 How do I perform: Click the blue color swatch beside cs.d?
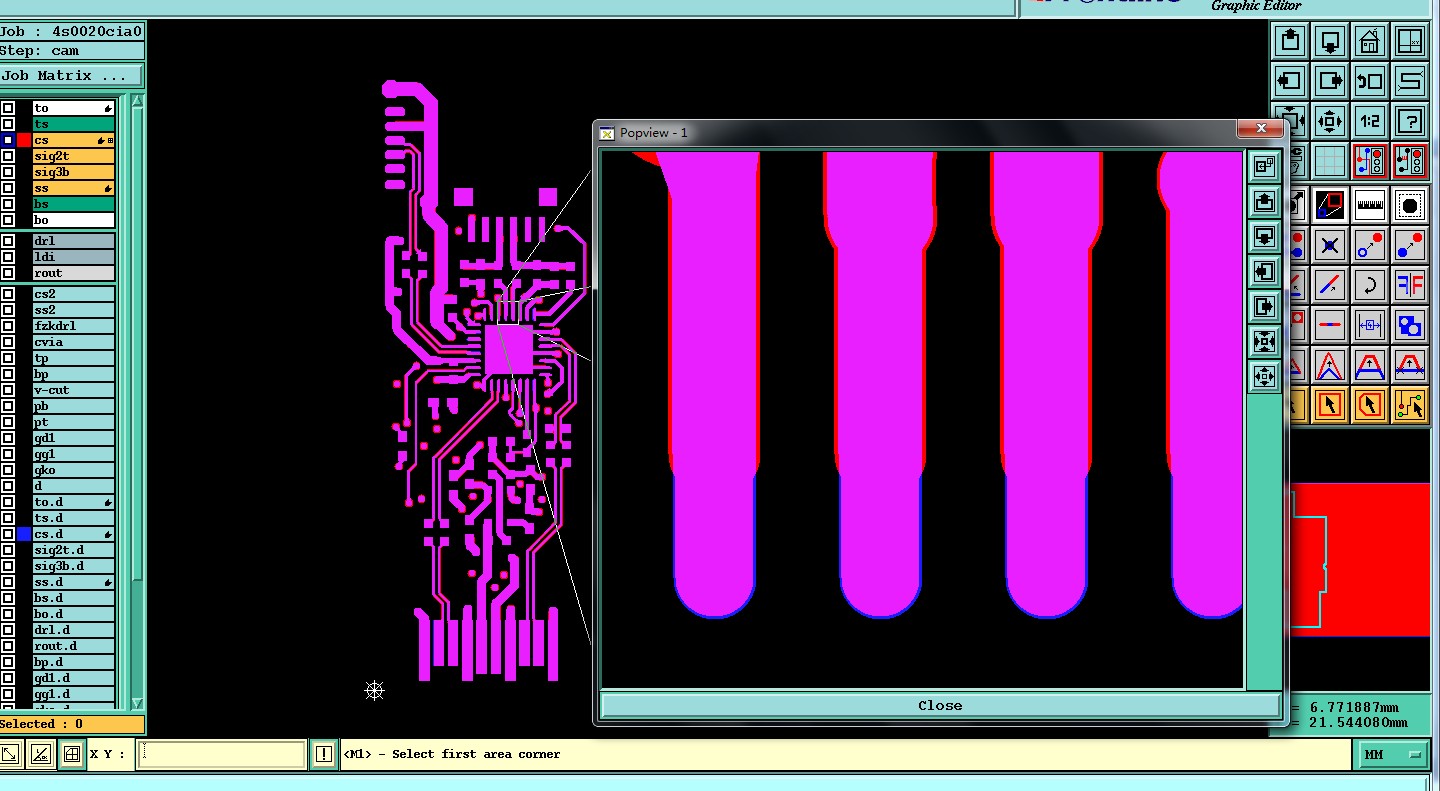coord(24,534)
